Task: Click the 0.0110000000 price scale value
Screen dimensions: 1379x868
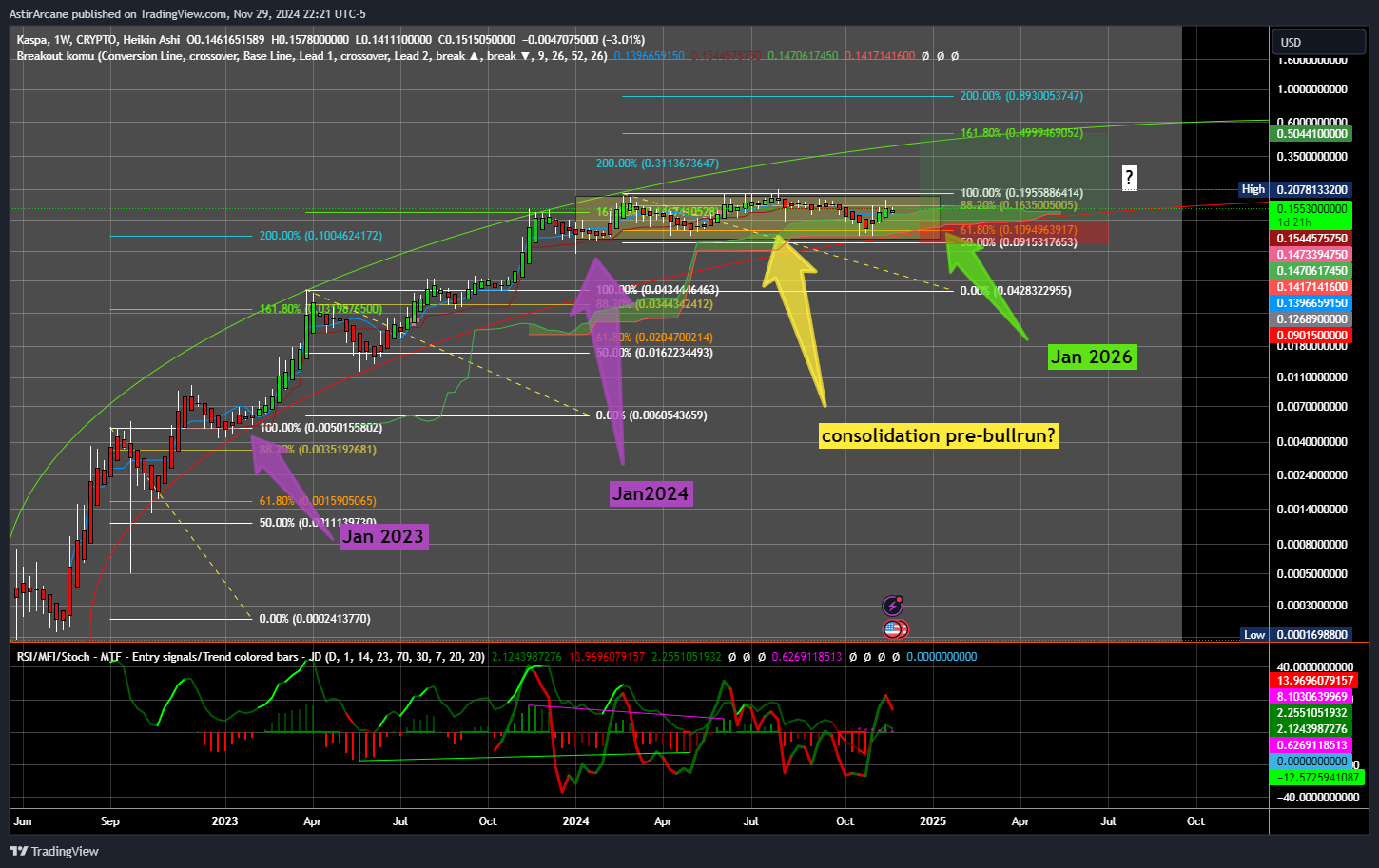Action: click(1311, 377)
